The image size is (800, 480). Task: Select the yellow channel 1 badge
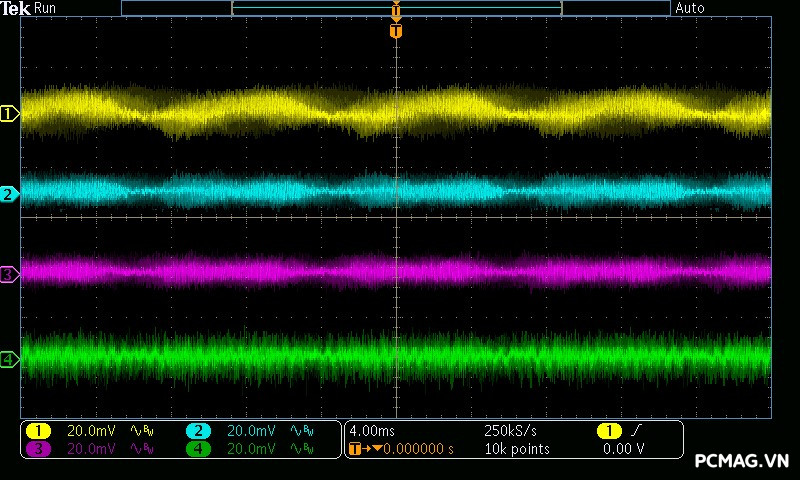38,431
